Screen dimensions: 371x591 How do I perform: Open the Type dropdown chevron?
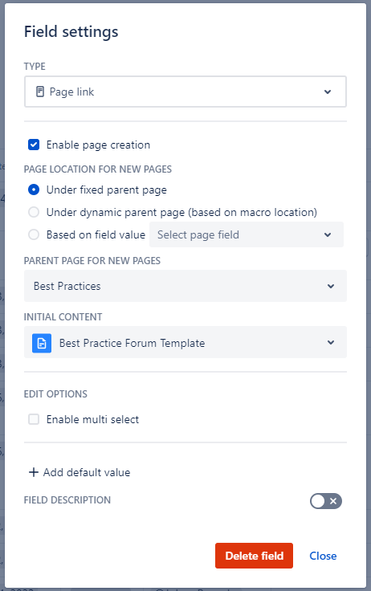pyautogui.click(x=327, y=92)
